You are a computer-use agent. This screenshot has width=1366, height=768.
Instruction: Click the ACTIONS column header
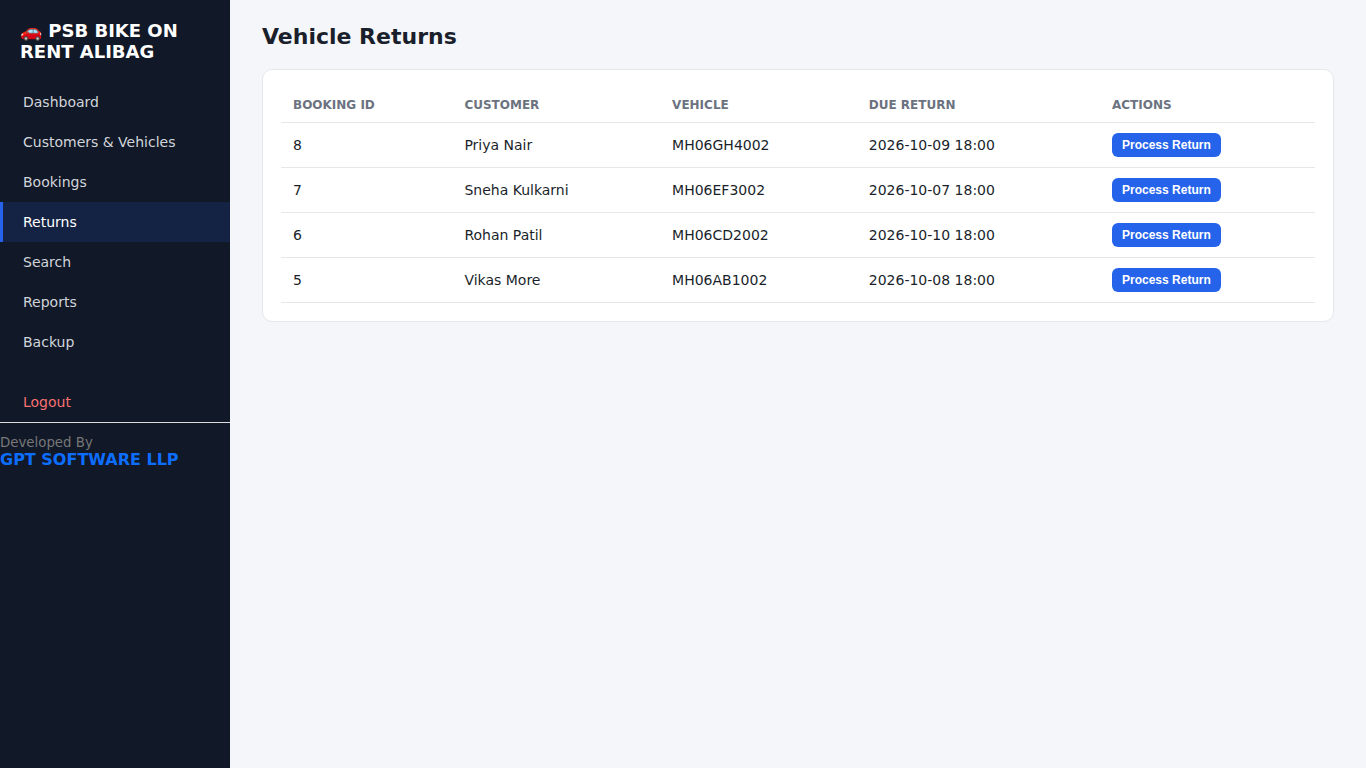click(1141, 104)
